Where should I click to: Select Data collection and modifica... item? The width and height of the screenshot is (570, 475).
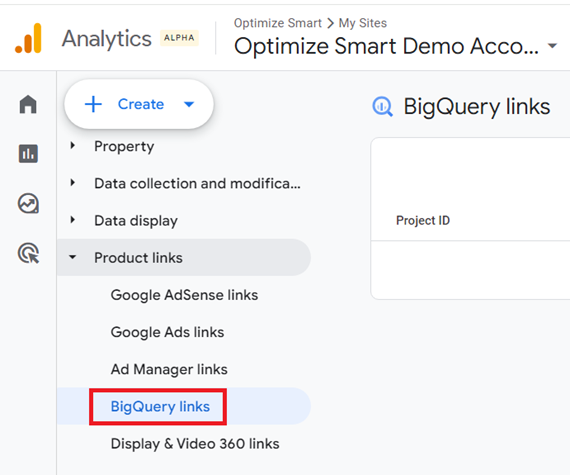coord(197,184)
